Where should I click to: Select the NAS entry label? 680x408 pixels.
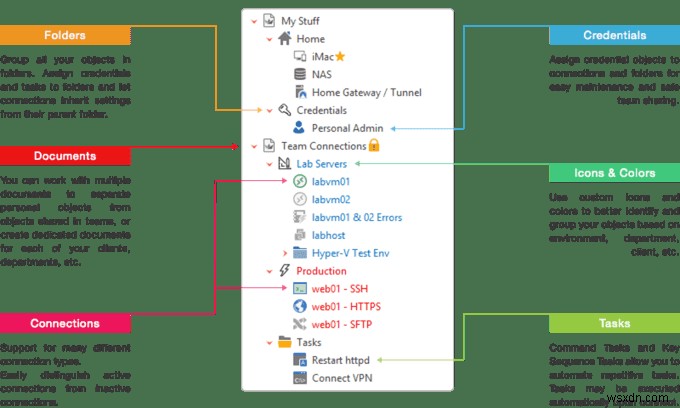click(322, 75)
